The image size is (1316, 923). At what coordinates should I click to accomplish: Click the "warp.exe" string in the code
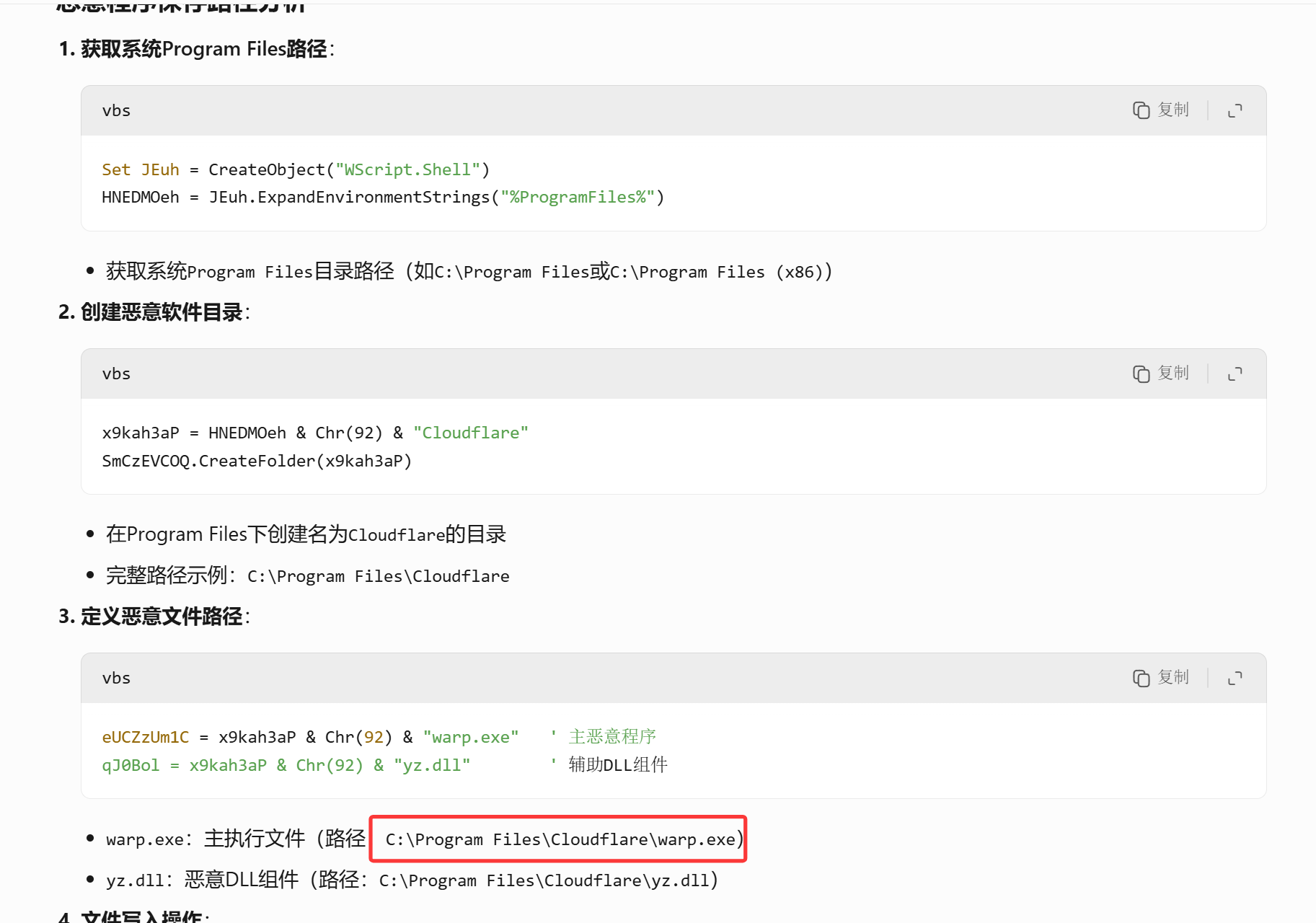(x=471, y=737)
